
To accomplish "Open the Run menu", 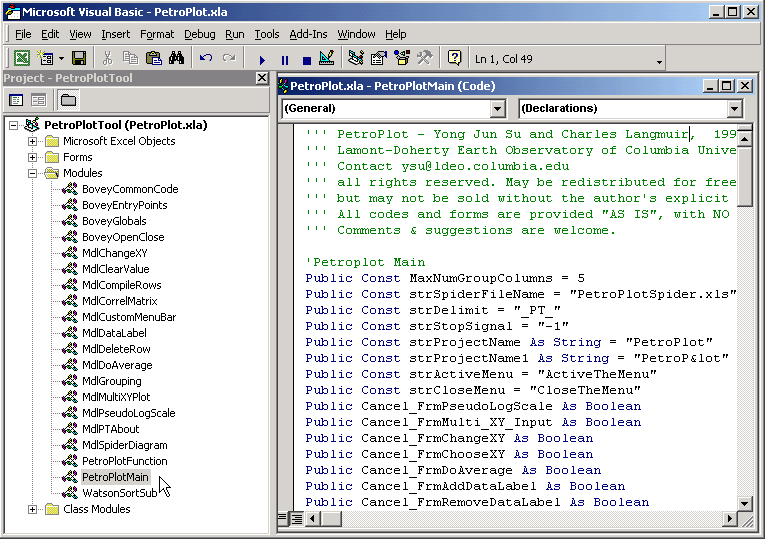I will (x=235, y=34).
